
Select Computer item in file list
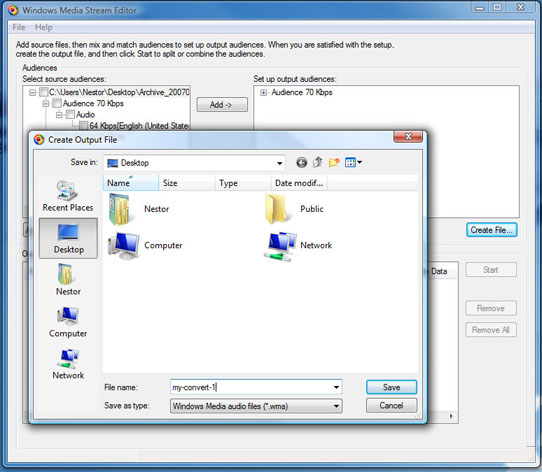coord(145,246)
